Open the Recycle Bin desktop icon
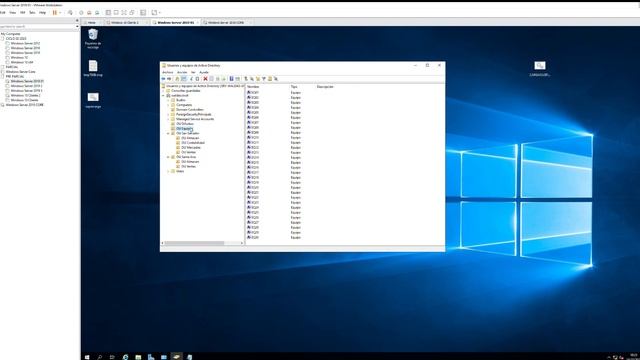Viewport: 640px width, 360px height. 93,39
